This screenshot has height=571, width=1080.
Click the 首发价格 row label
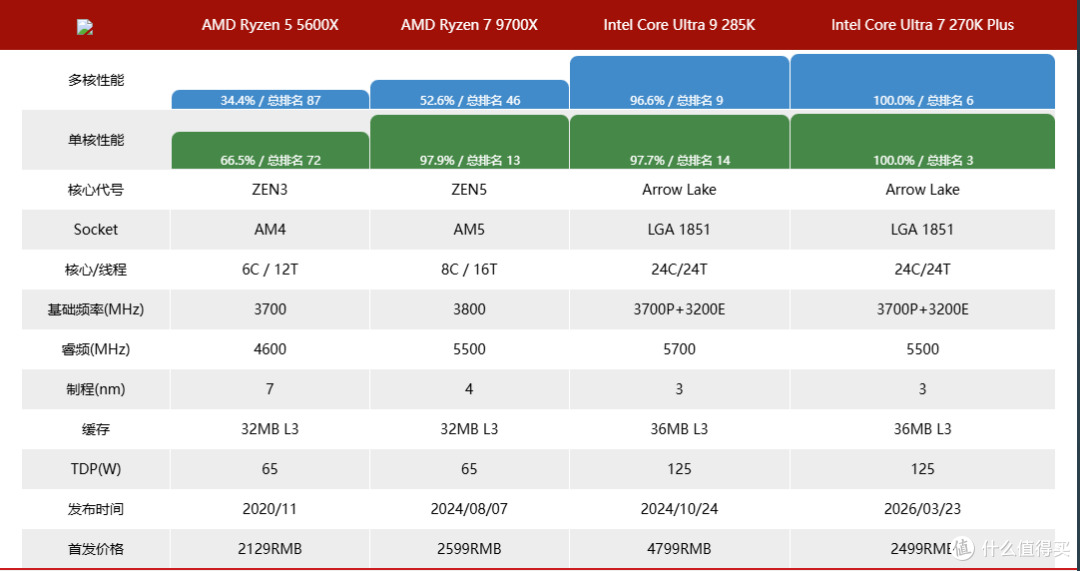click(96, 549)
